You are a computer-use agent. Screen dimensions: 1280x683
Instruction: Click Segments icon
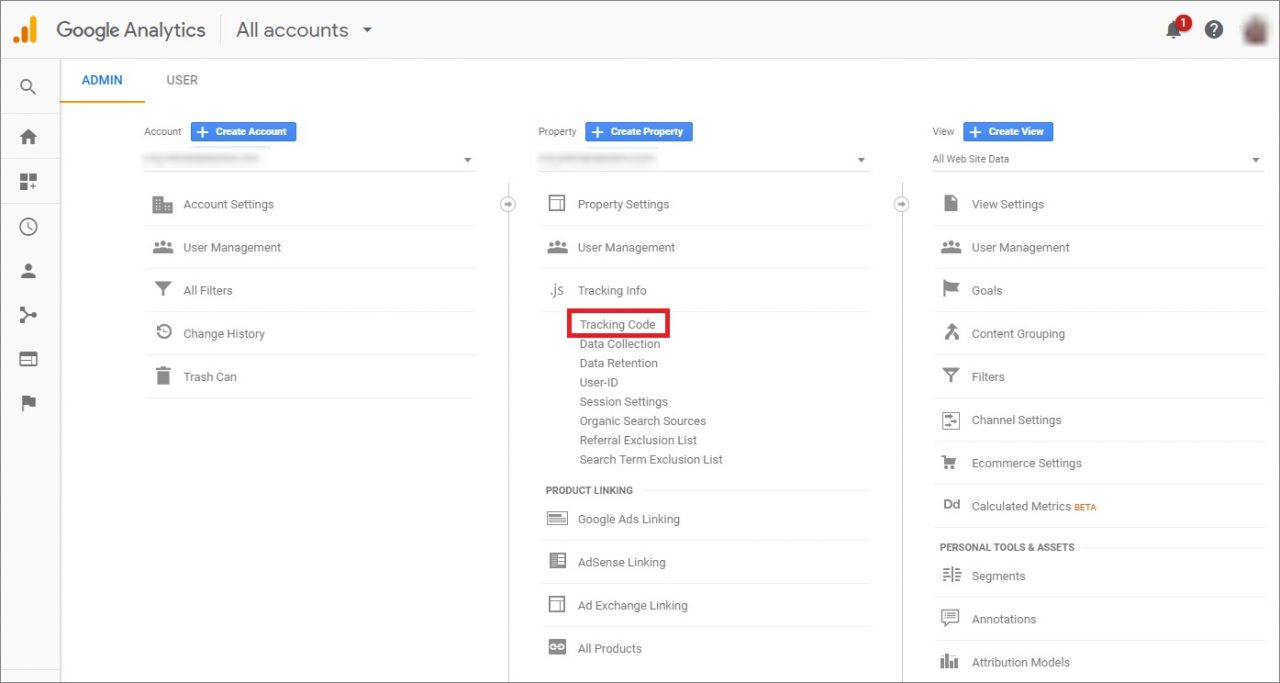tap(951, 575)
